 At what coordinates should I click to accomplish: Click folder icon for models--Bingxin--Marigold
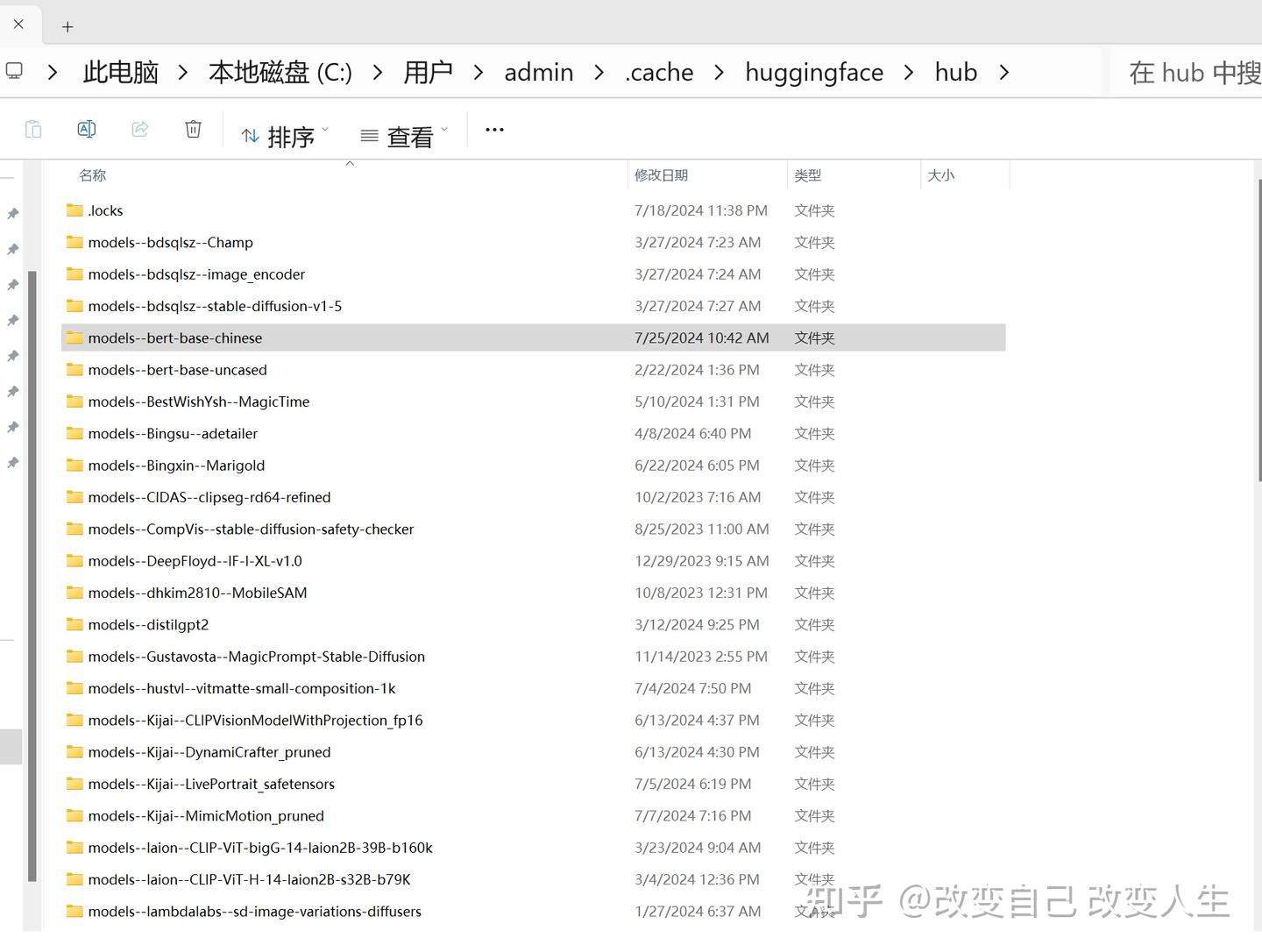(x=74, y=465)
